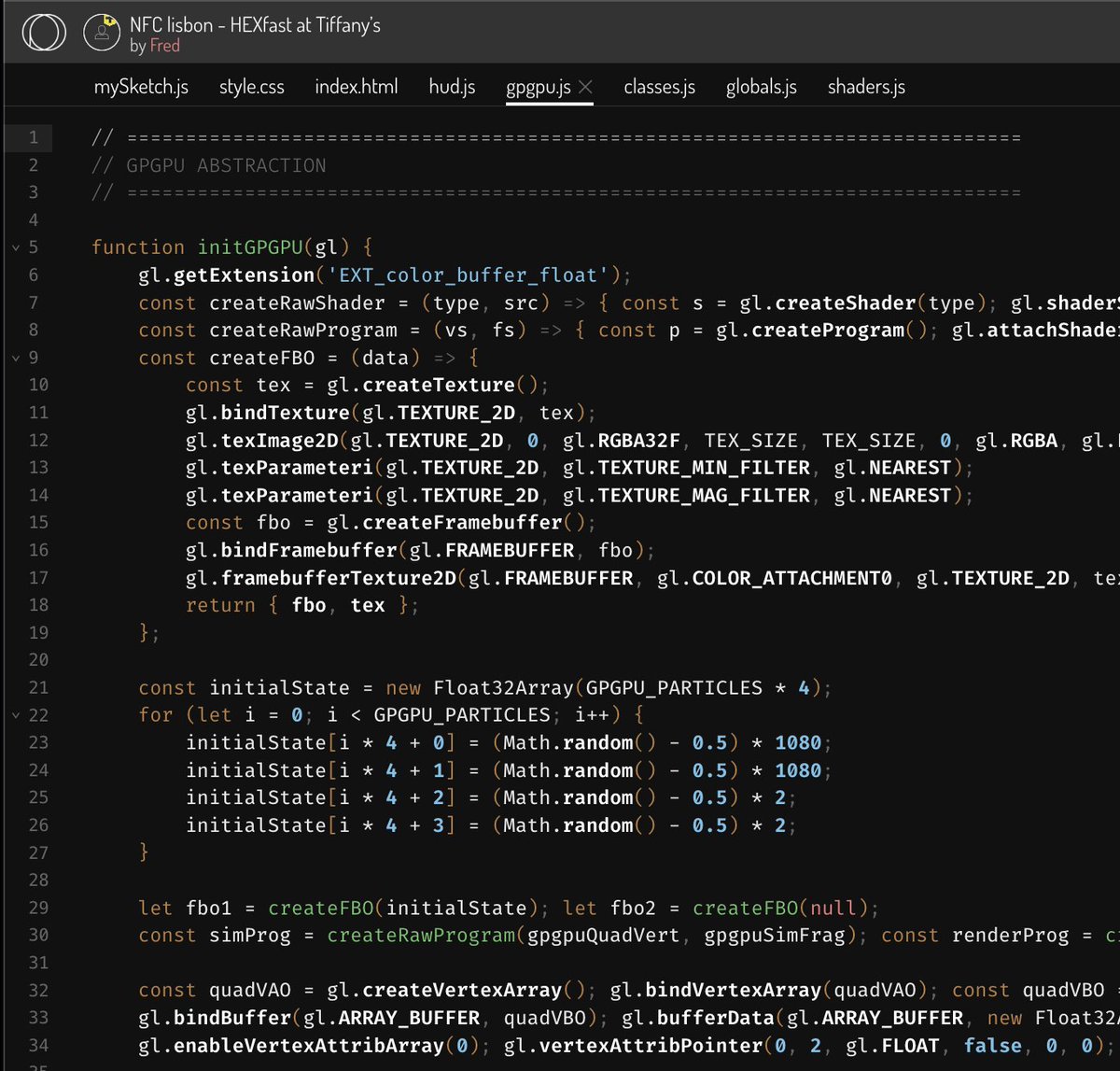This screenshot has width=1120, height=1071.
Task: Click vertexAttribPointer on line 34
Action: pos(651,1046)
